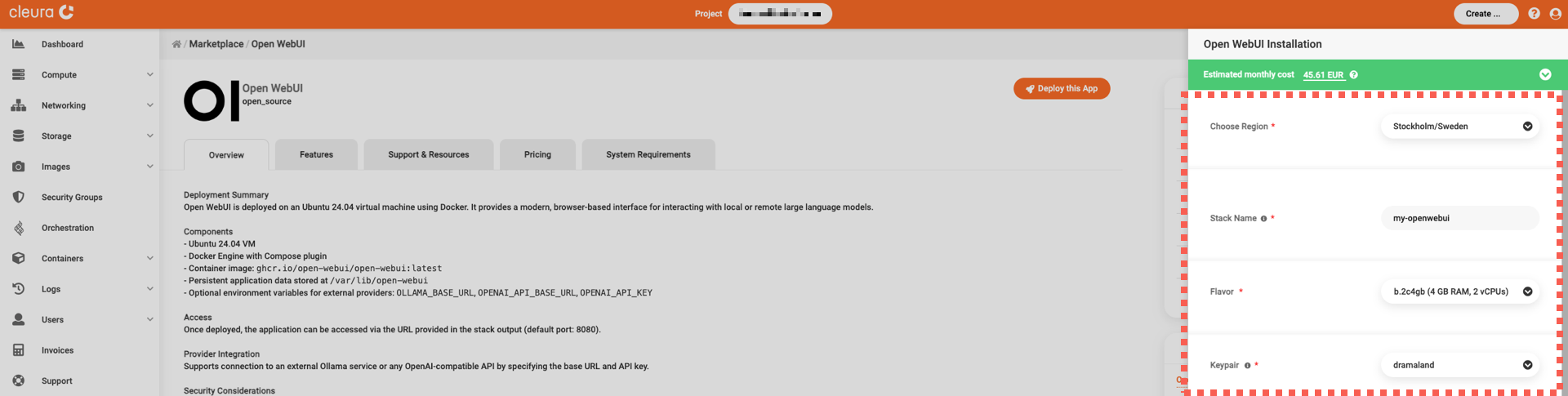
Task: Click the Open WebUI breadcrumb text
Action: [278, 44]
